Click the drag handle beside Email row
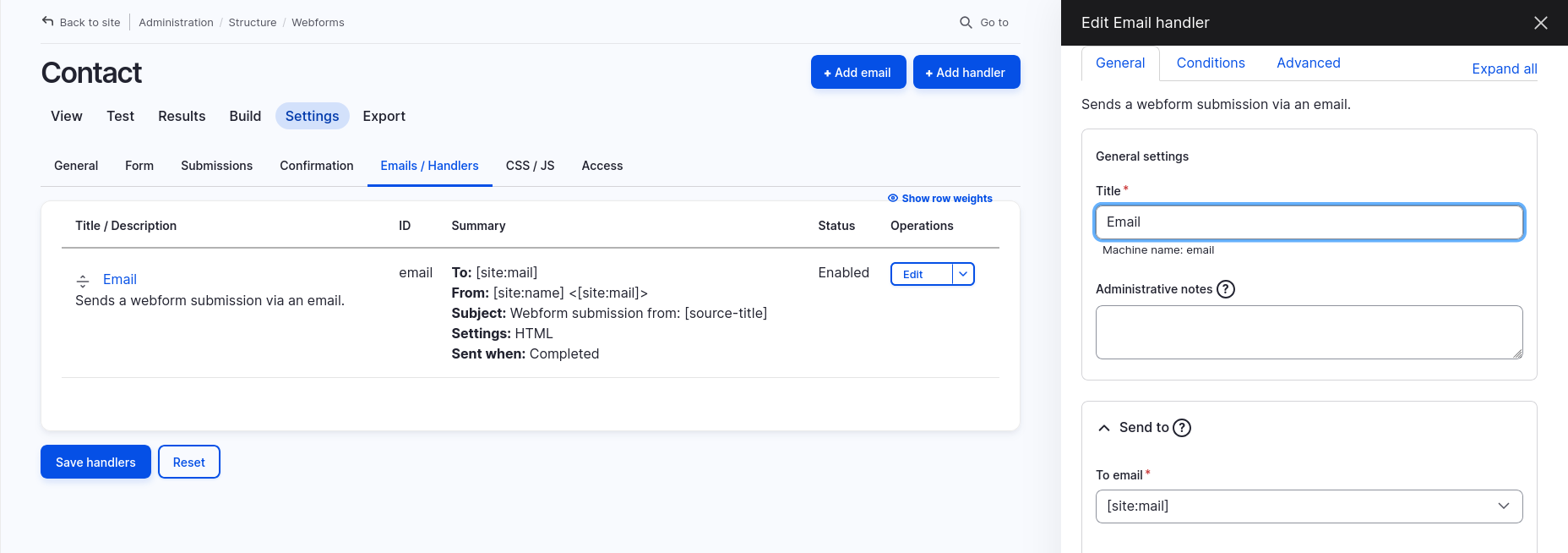1568x553 pixels. (x=83, y=281)
